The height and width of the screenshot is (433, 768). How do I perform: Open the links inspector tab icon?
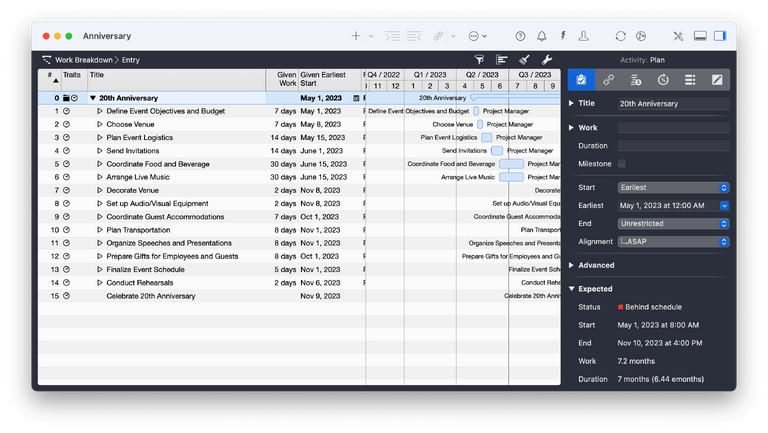608,79
